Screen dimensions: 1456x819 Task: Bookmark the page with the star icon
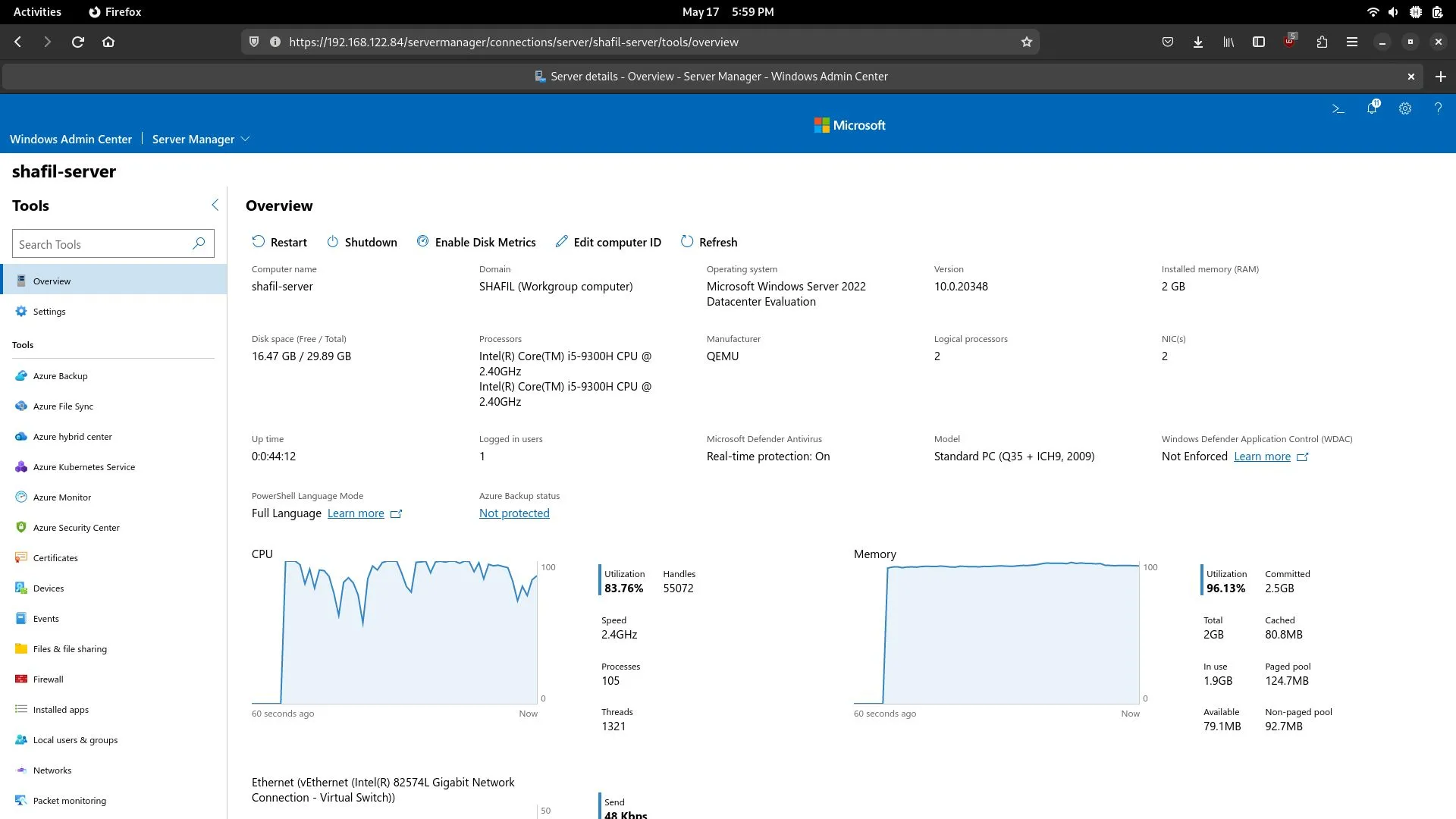[1026, 42]
